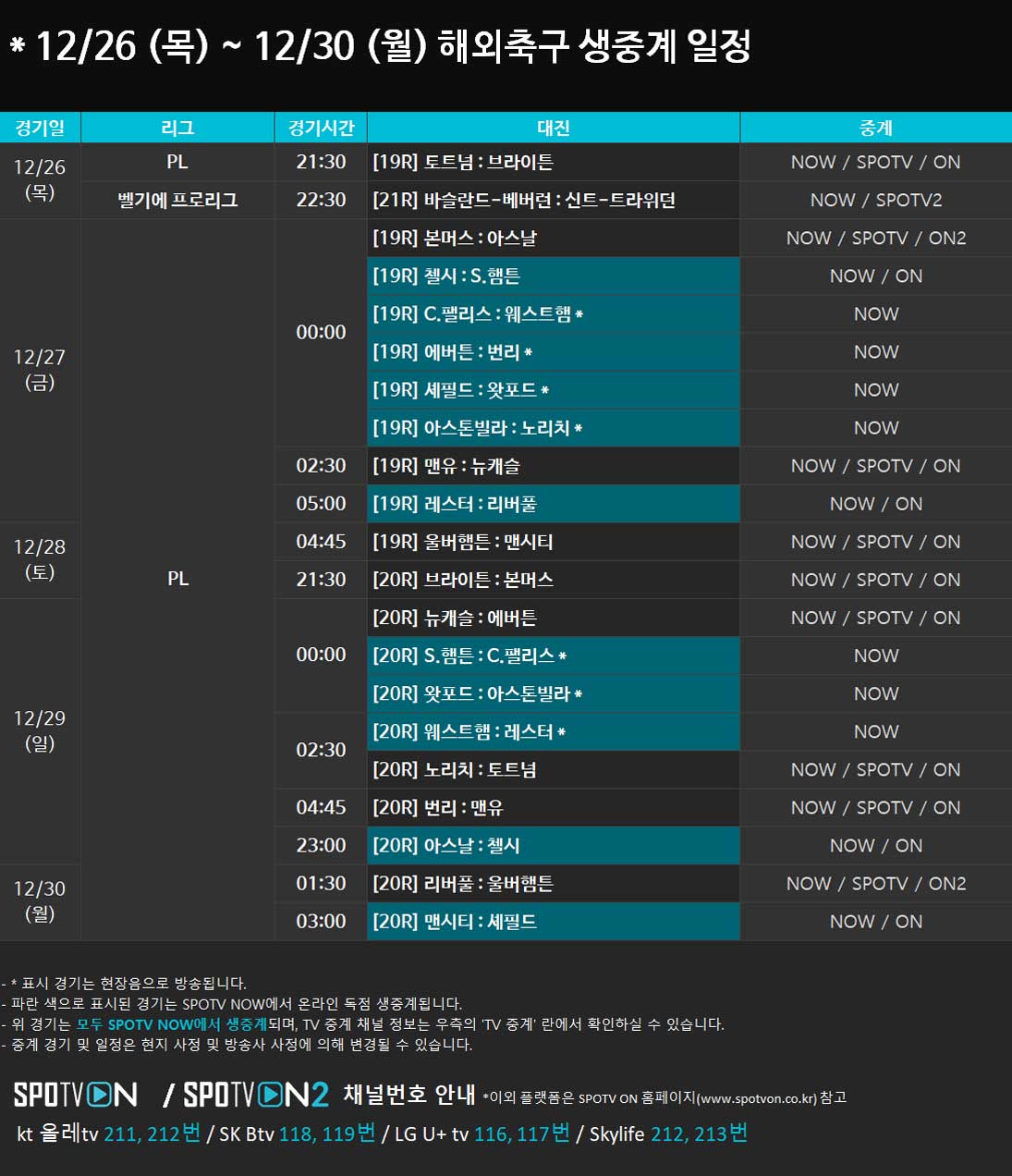Click the kt 올레tv 211, 212번 channel numbers

tap(152, 1134)
